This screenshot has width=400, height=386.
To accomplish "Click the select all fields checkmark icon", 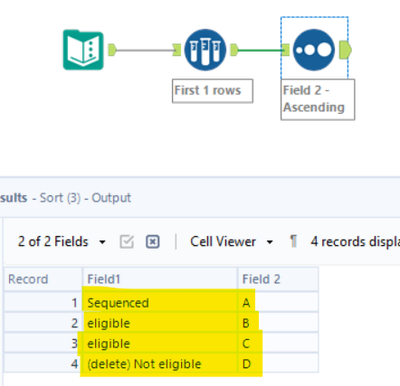I will click(x=127, y=242).
